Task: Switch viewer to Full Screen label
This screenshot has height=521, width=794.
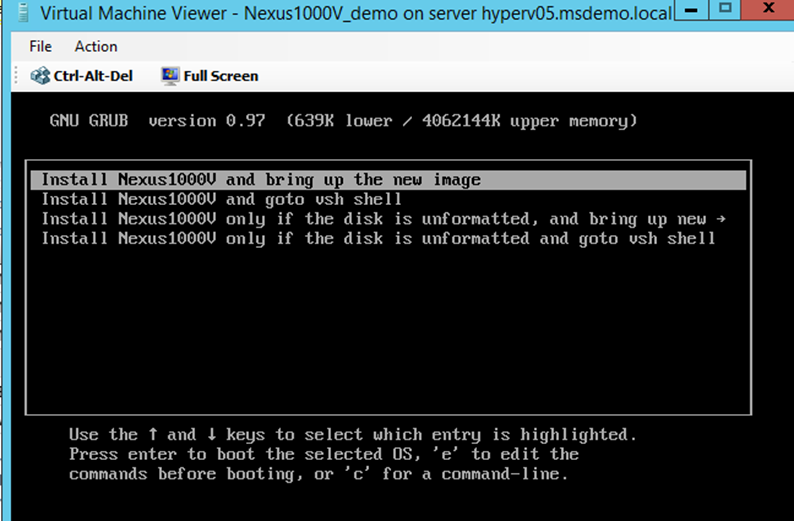Action: point(221,76)
